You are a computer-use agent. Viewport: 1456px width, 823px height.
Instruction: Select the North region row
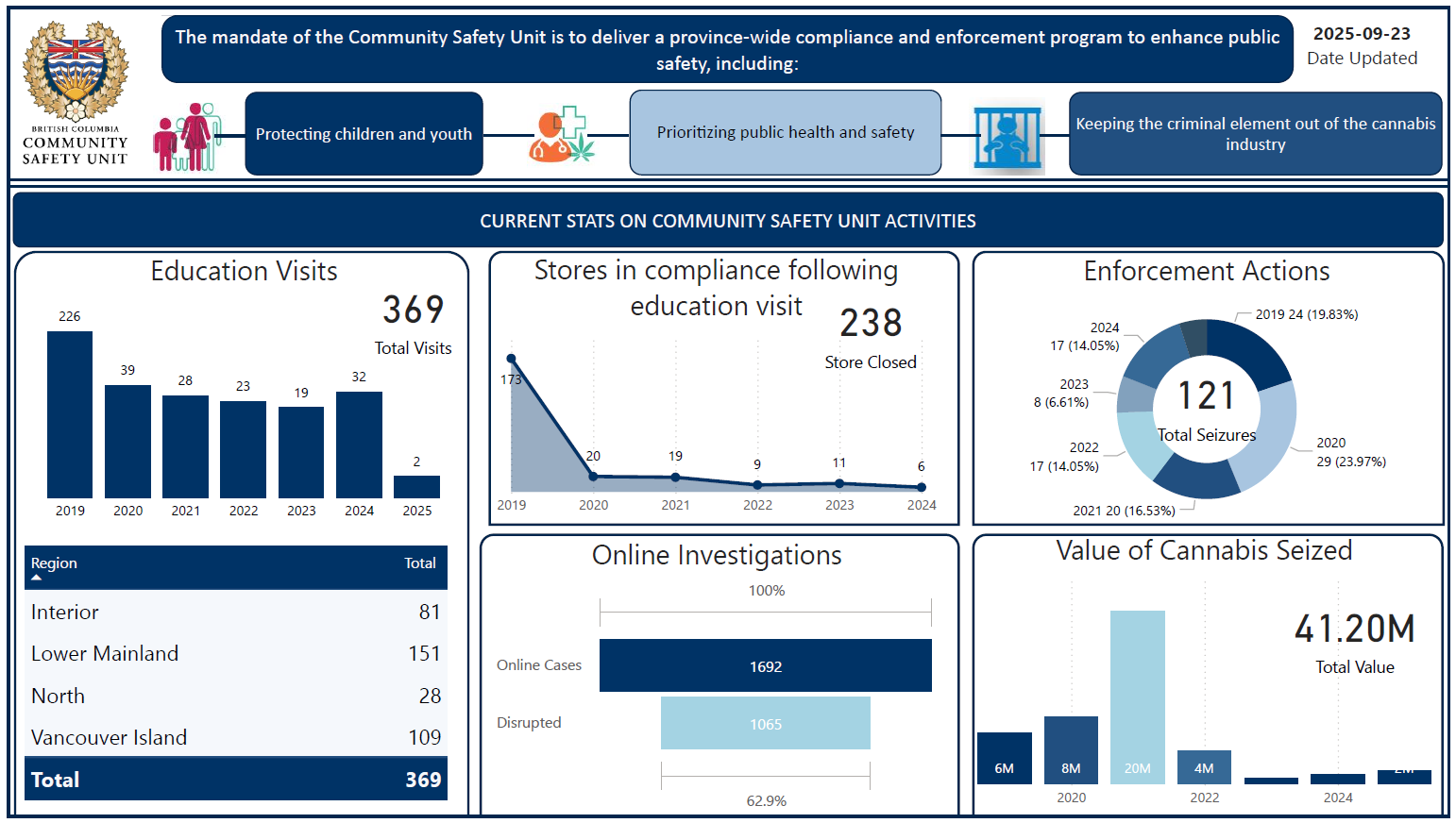[x=235, y=696]
